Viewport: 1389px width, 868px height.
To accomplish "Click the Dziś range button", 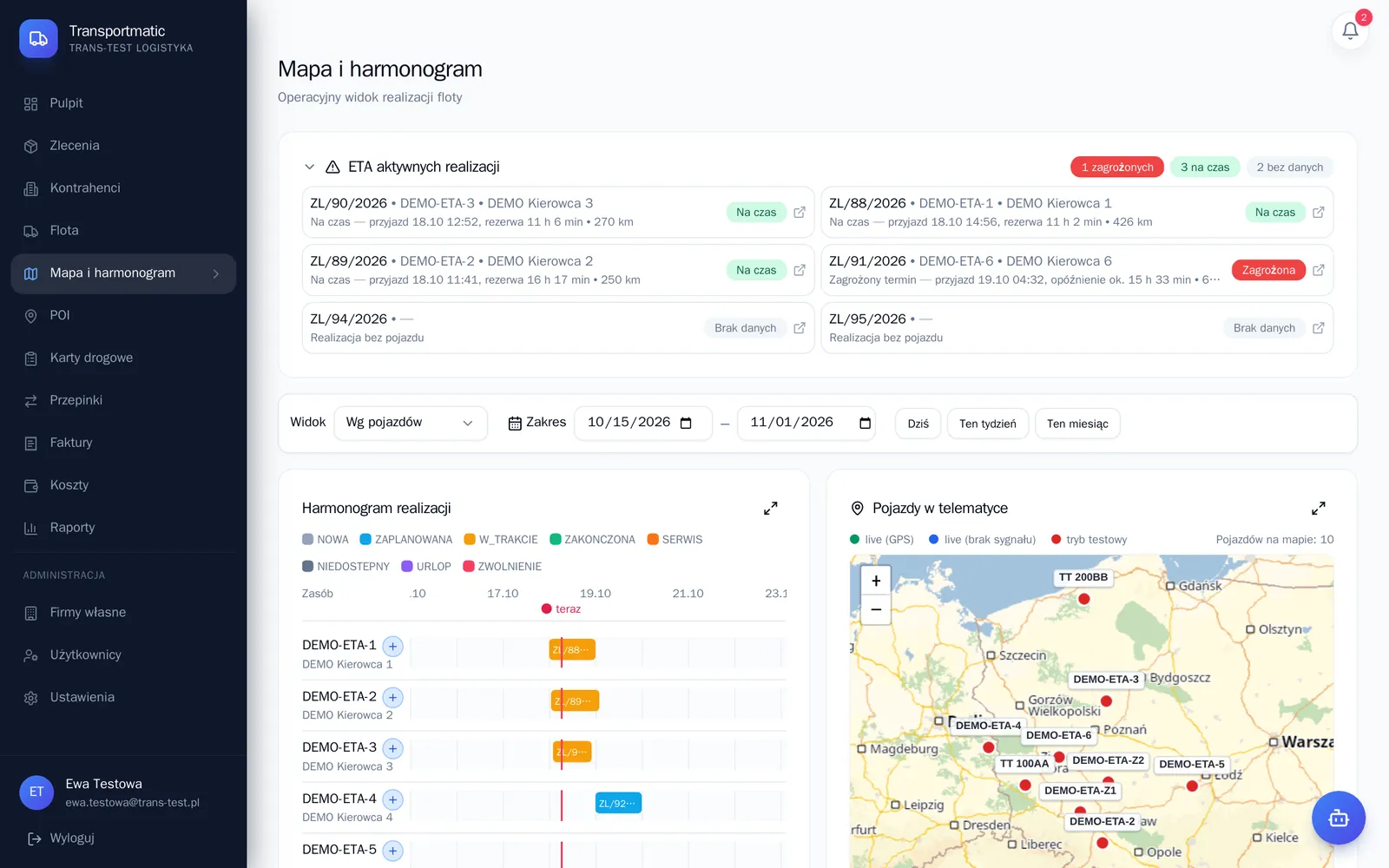I will pos(918,424).
